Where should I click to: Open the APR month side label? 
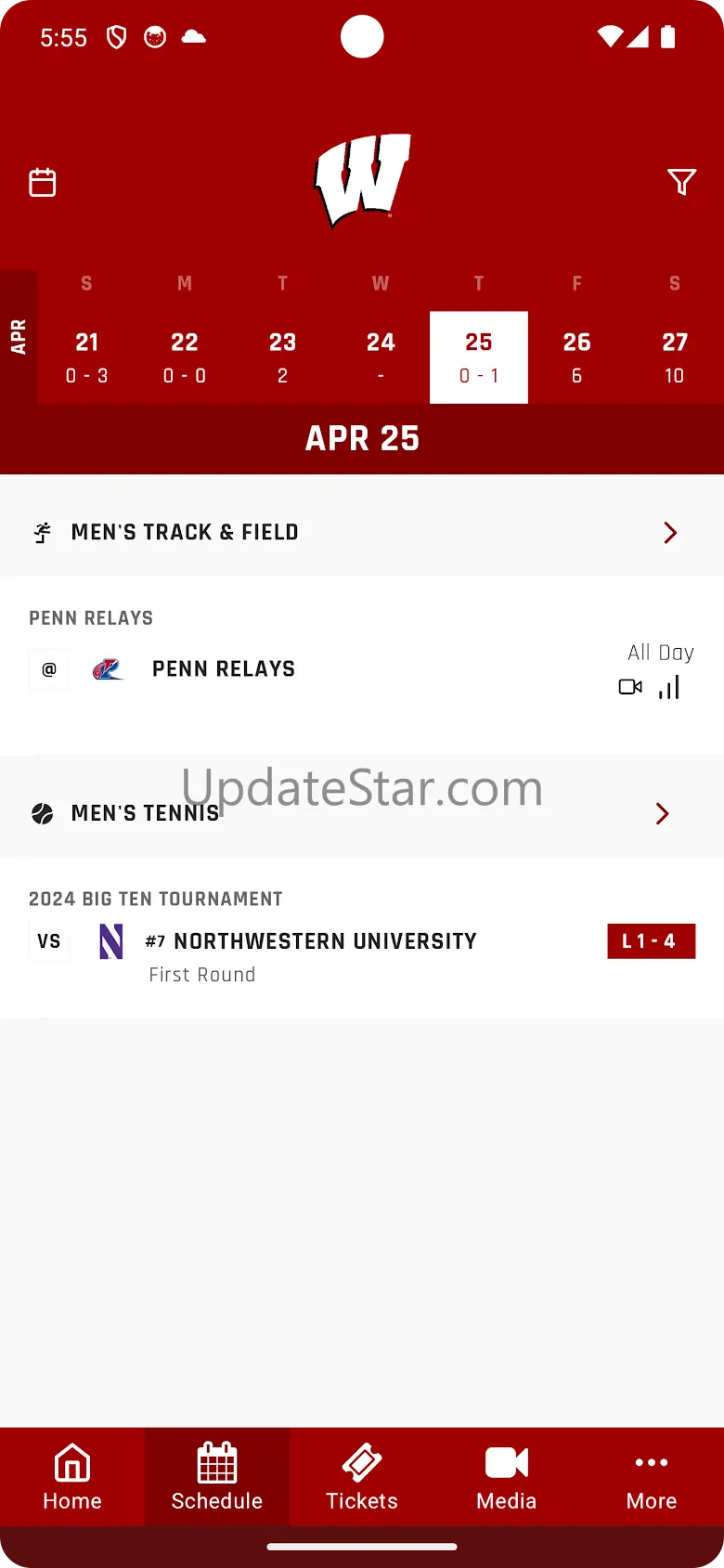19,337
